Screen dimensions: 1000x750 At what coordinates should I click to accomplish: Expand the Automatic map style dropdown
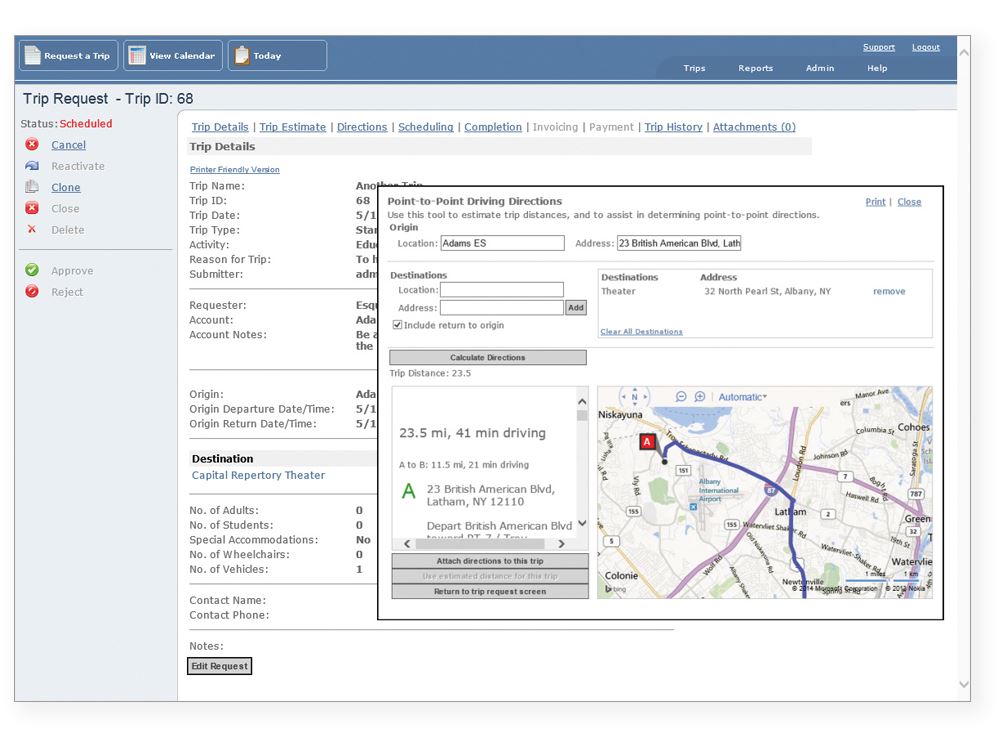tap(742, 397)
